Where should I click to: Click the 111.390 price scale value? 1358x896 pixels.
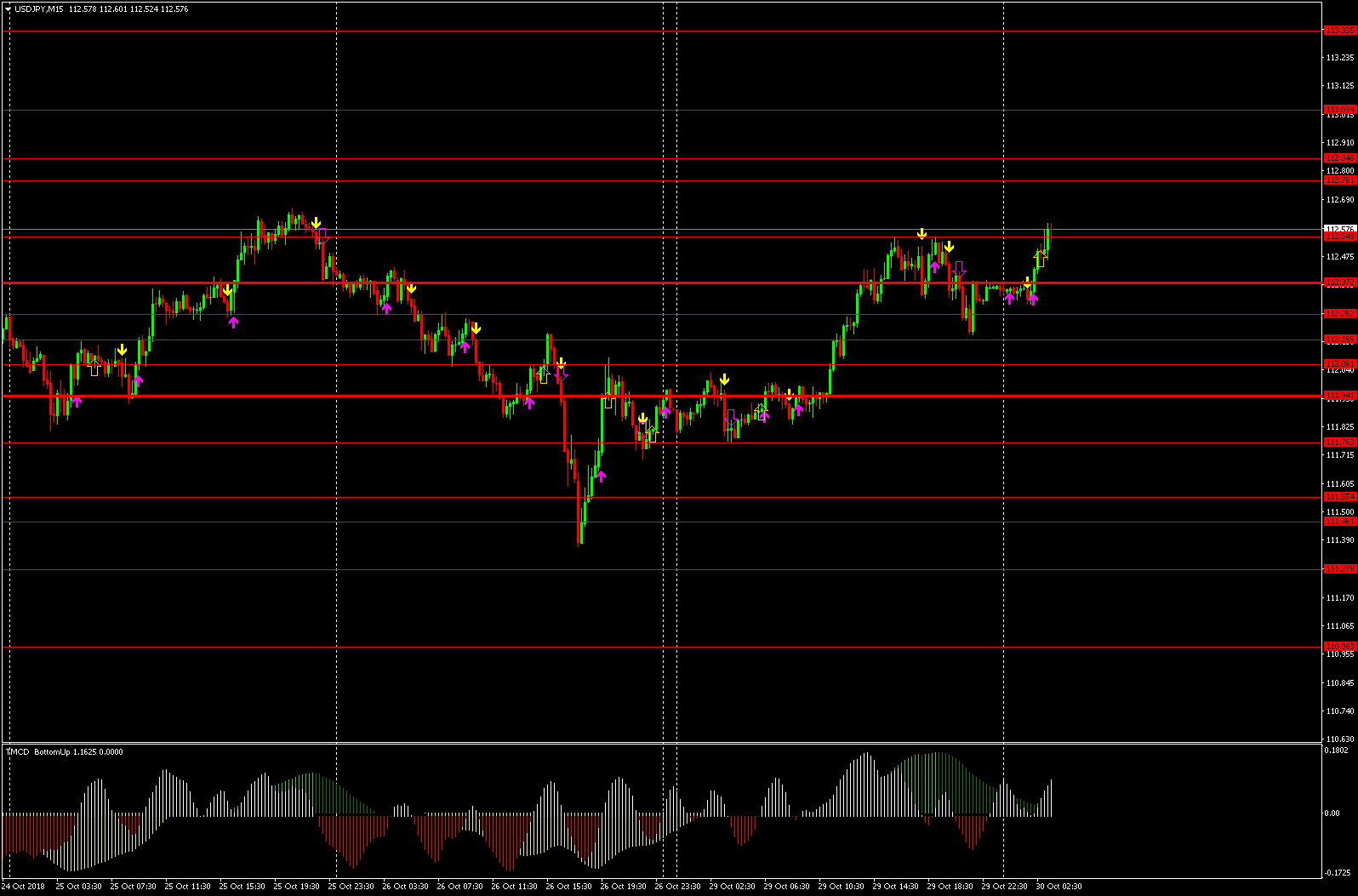click(x=1340, y=540)
